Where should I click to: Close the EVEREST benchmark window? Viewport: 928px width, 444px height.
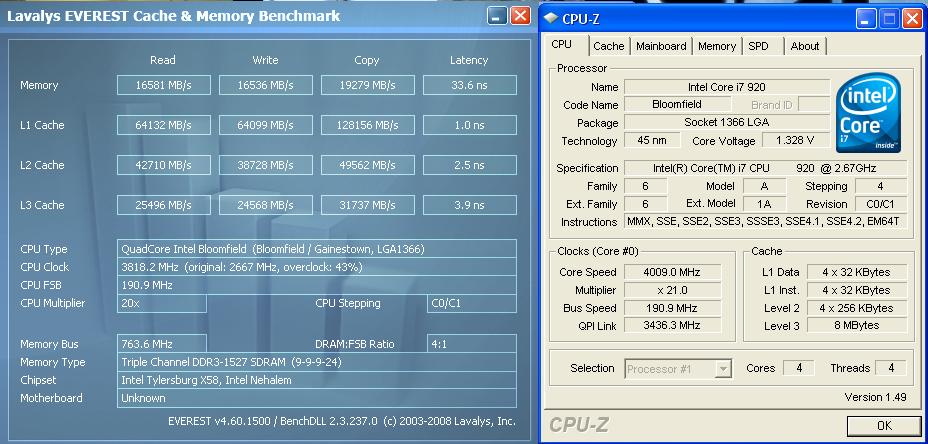pos(520,15)
